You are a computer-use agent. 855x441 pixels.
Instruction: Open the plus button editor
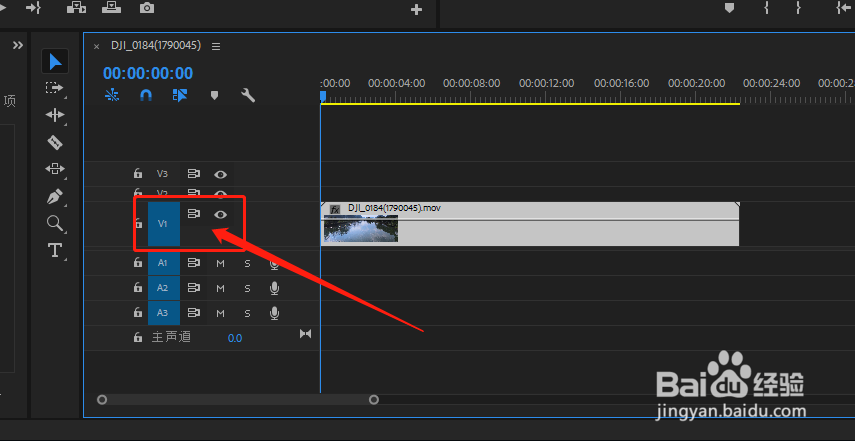click(x=416, y=9)
